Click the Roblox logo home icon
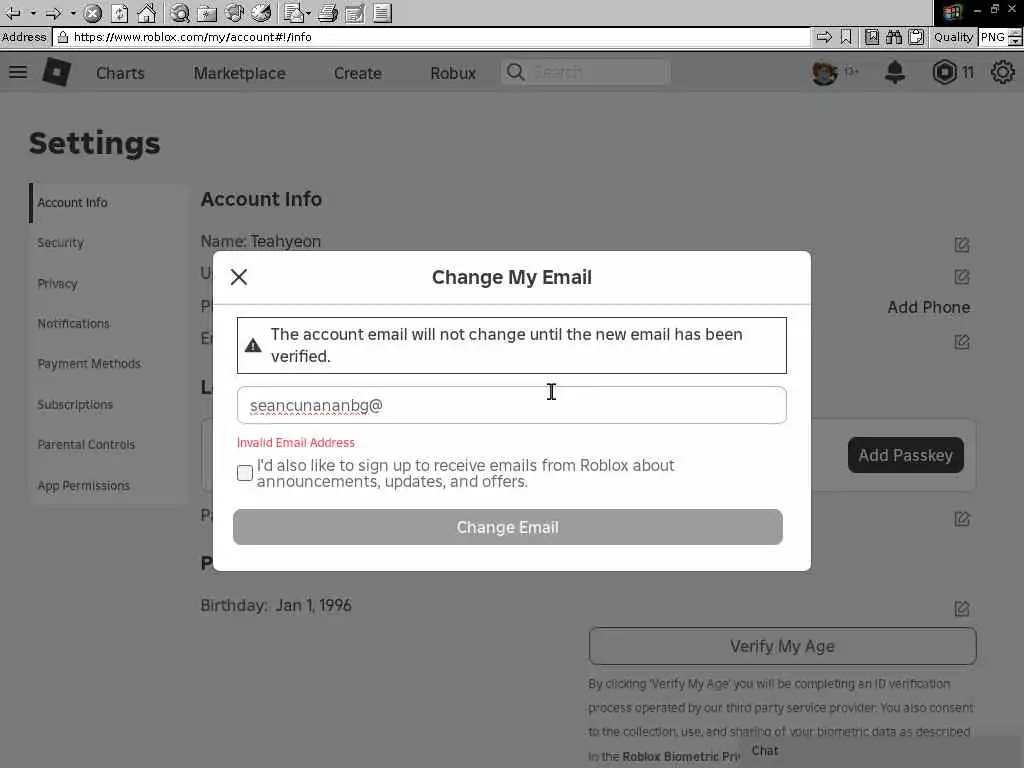The height and width of the screenshot is (768, 1024). coord(57,72)
